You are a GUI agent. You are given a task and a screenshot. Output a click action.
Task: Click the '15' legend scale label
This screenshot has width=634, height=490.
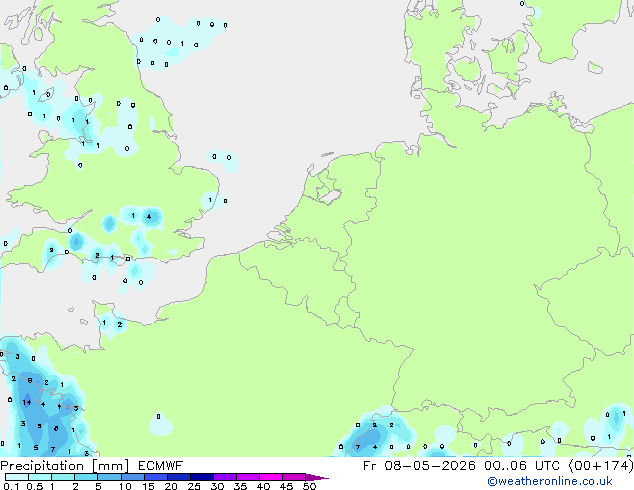tap(148, 486)
